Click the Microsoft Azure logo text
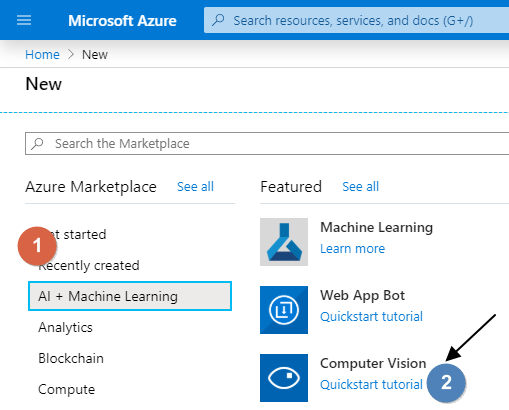Image resolution: width=509 pixels, height=410 pixels. click(x=122, y=21)
